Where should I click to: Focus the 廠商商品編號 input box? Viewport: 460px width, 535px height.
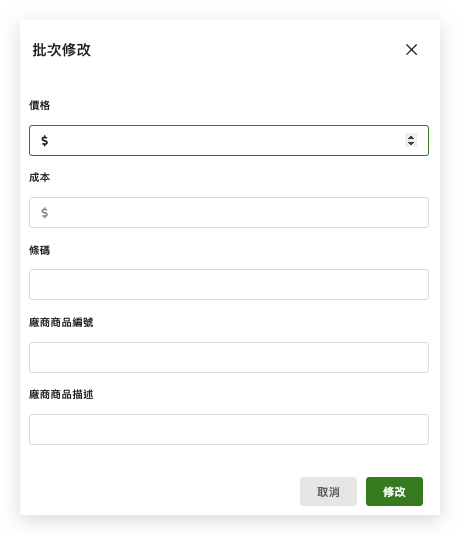229,358
